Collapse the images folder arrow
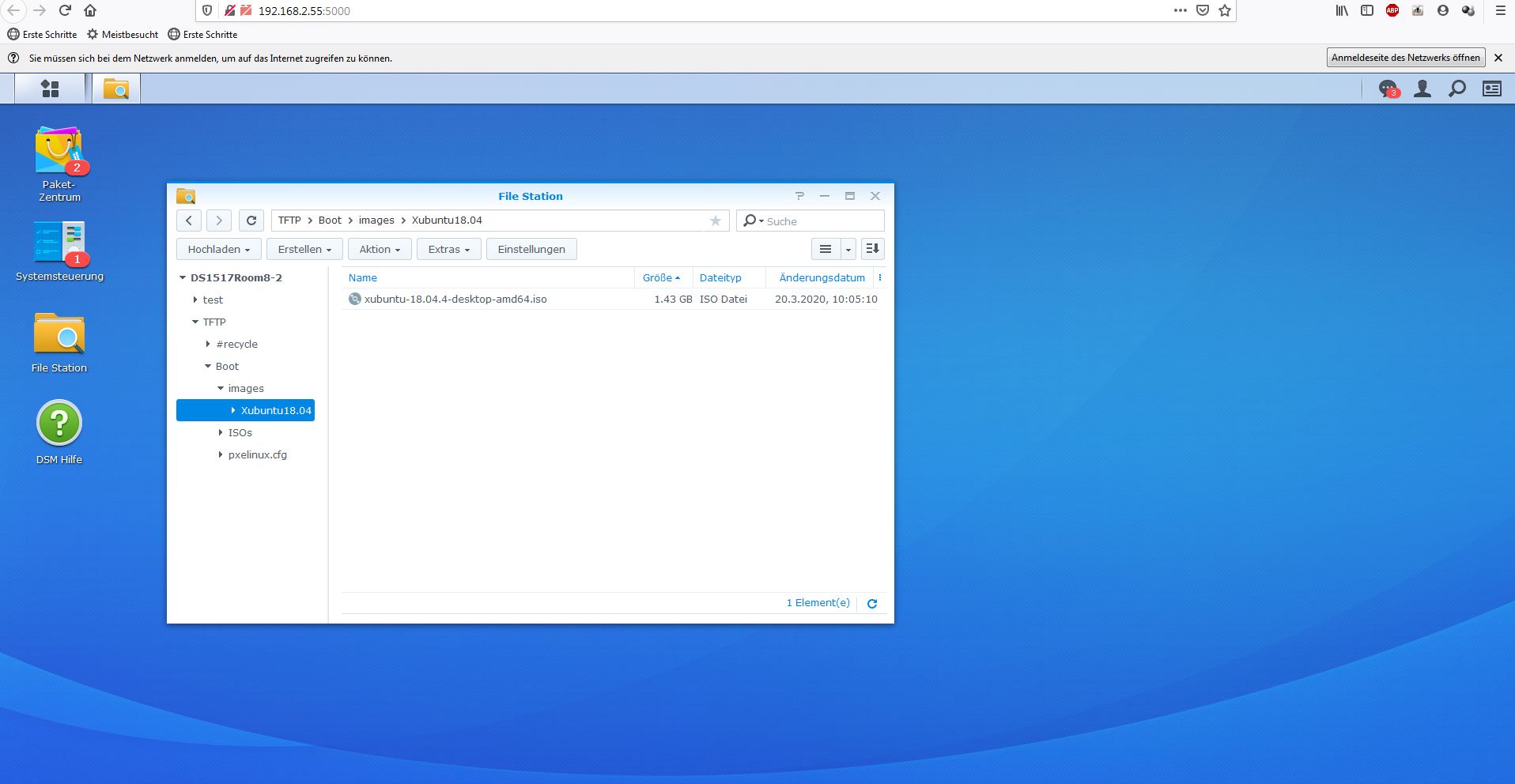The height and width of the screenshot is (784, 1515). (221, 388)
